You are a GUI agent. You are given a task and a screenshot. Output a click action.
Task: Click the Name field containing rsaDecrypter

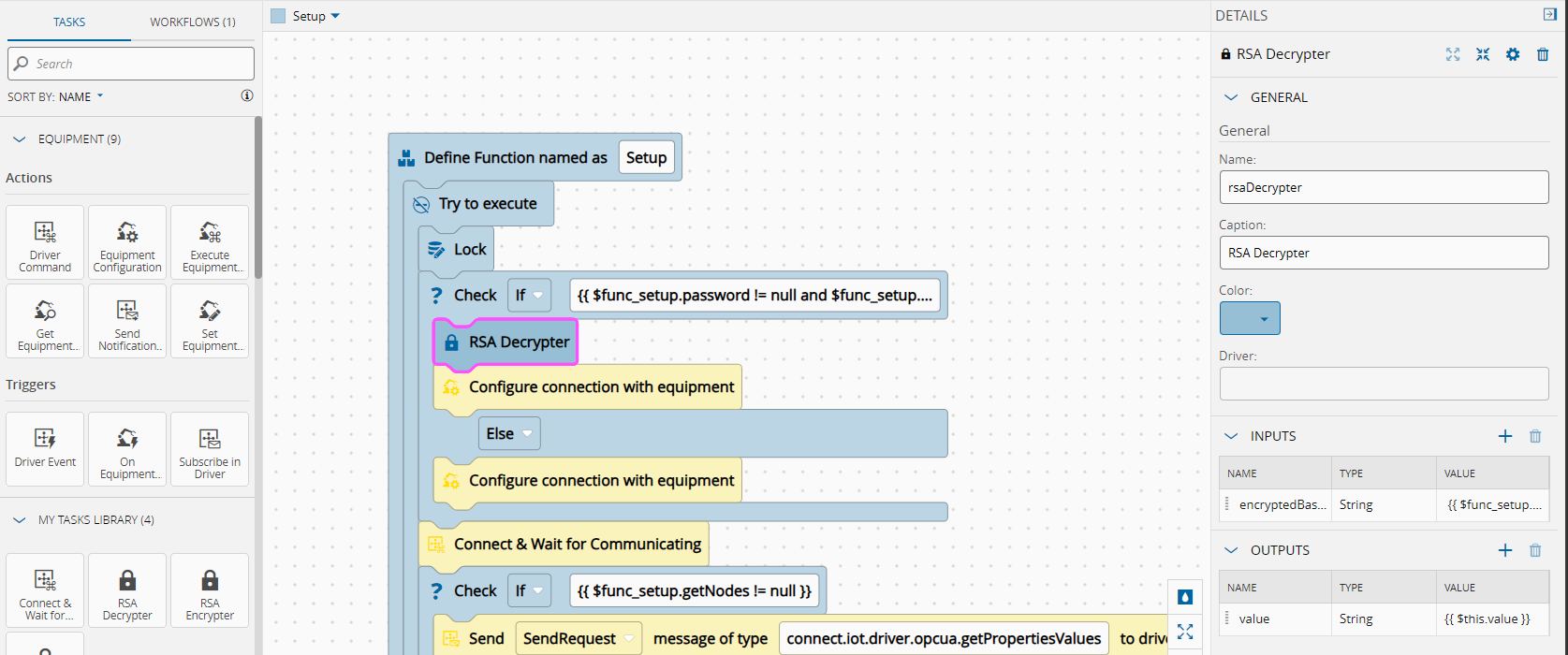(x=1384, y=187)
